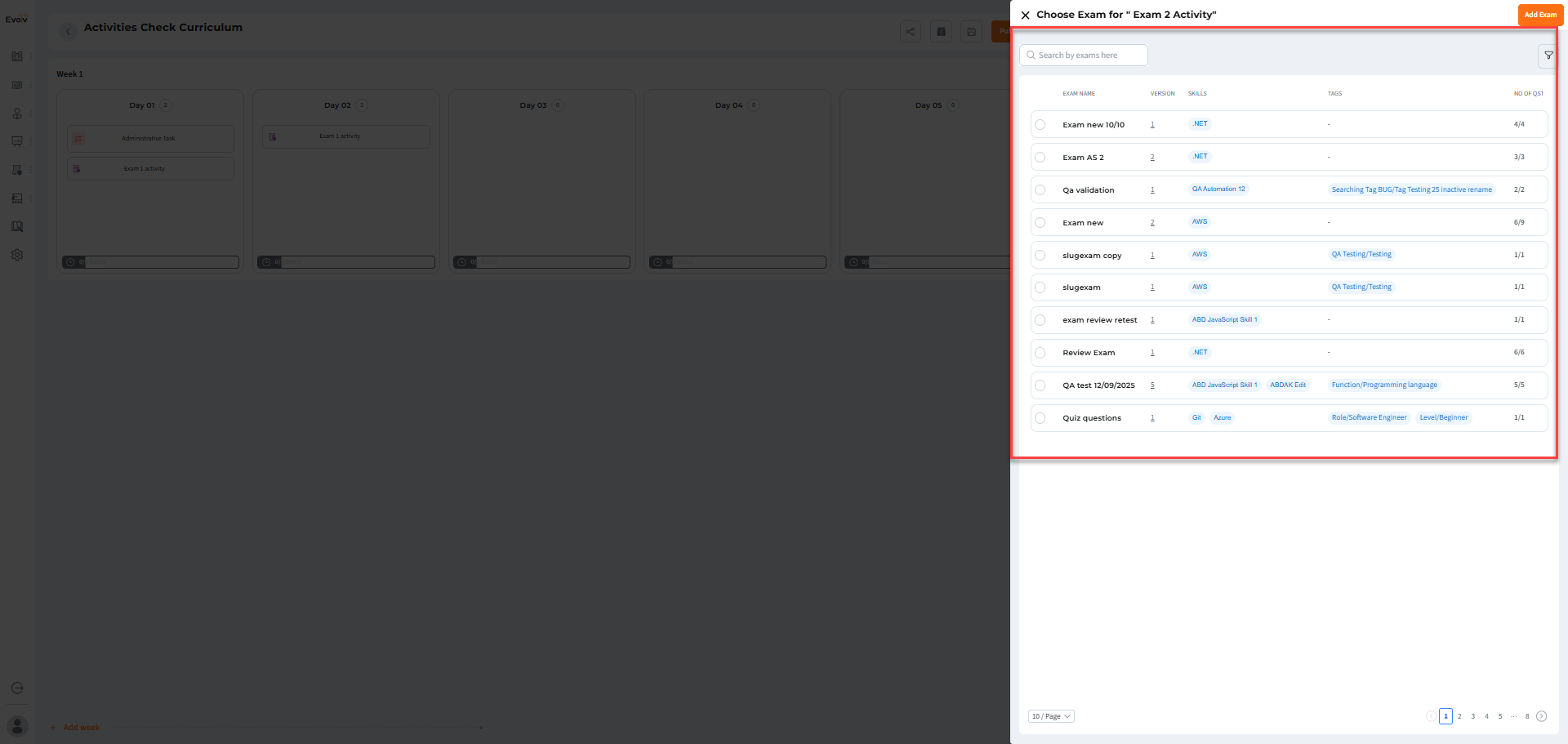The width and height of the screenshot is (1568, 744).
Task: Open the settings gear in the left sidebar
Action: coord(17,255)
